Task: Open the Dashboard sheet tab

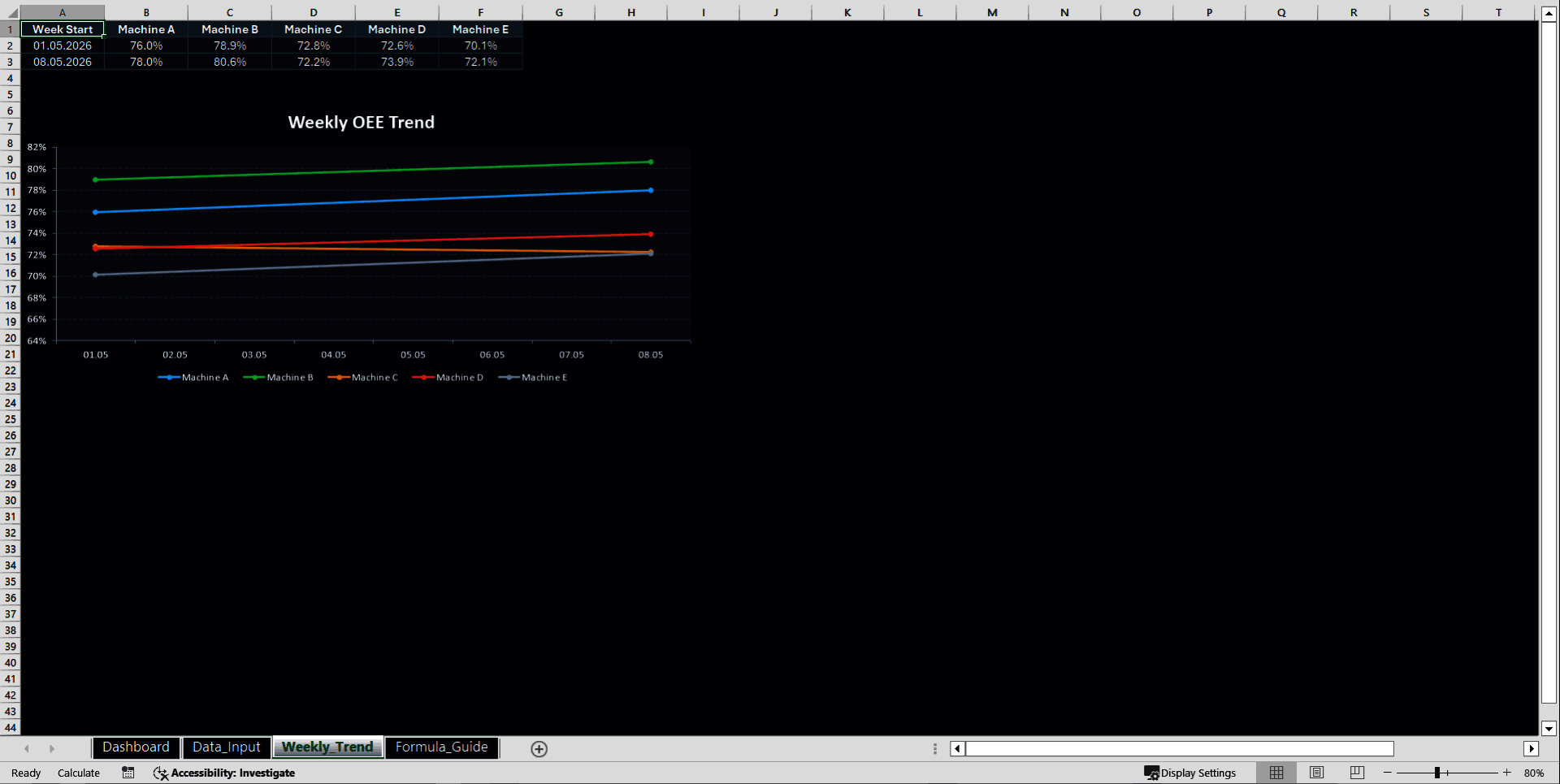Action: coord(136,747)
